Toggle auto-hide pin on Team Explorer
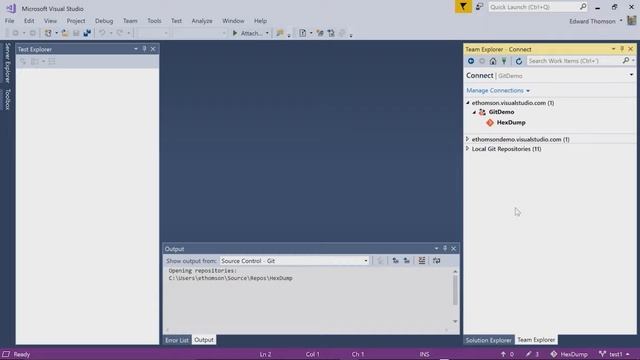Viewport: 640px width, 360px height. click(622, 49)
